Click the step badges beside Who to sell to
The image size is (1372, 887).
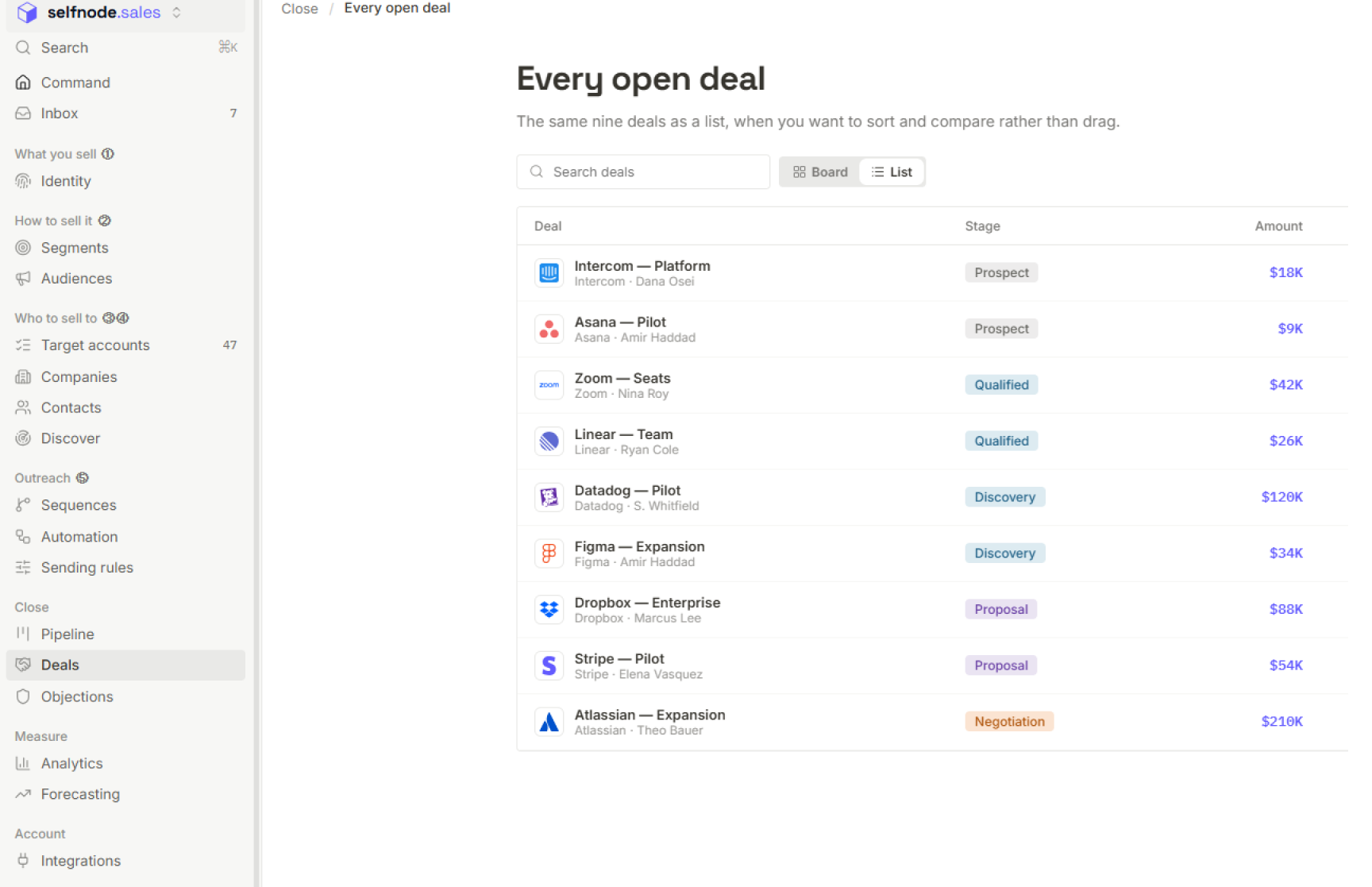(x=116, y=318)
